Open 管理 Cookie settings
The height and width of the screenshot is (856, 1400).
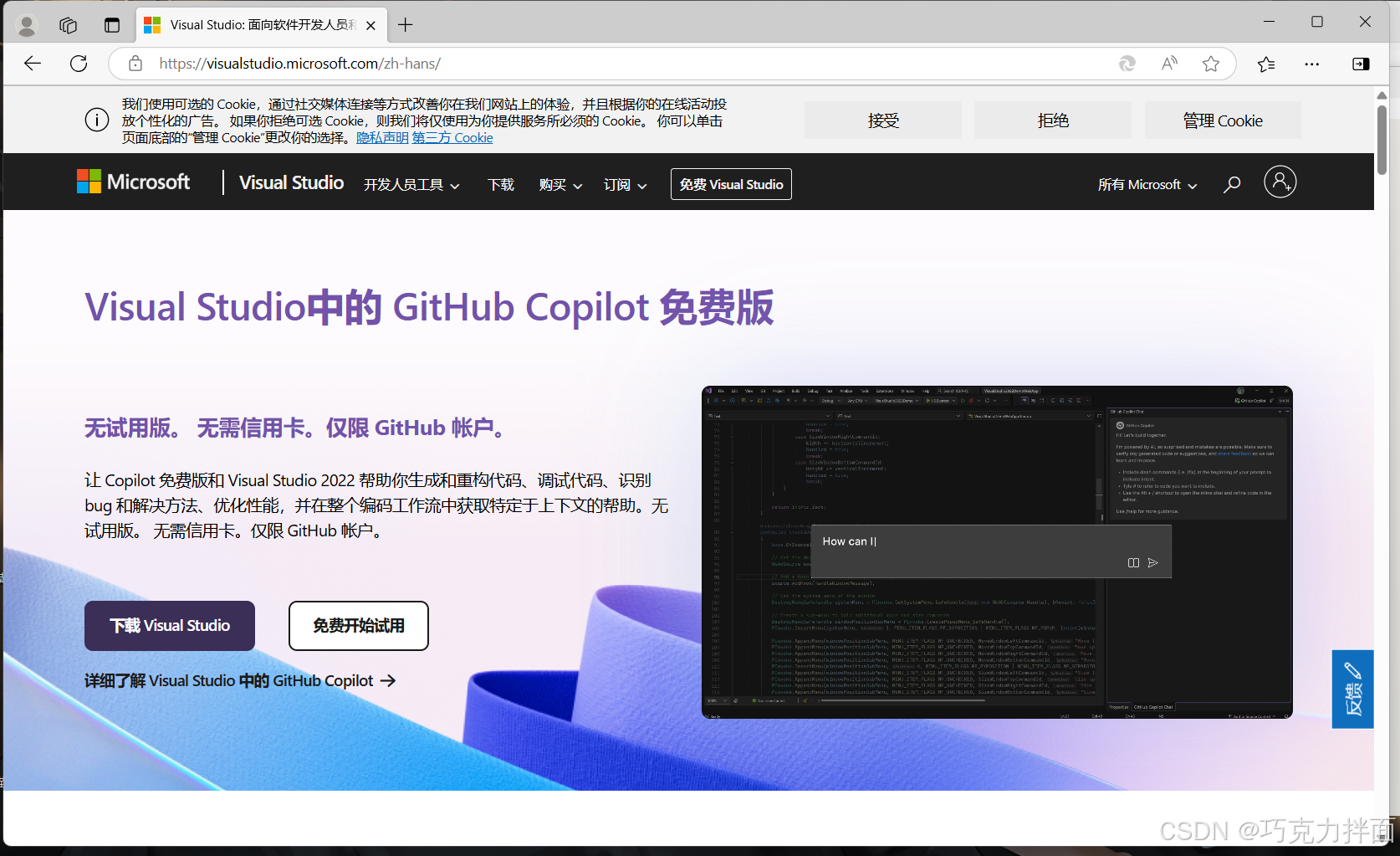coord(1223,120)
